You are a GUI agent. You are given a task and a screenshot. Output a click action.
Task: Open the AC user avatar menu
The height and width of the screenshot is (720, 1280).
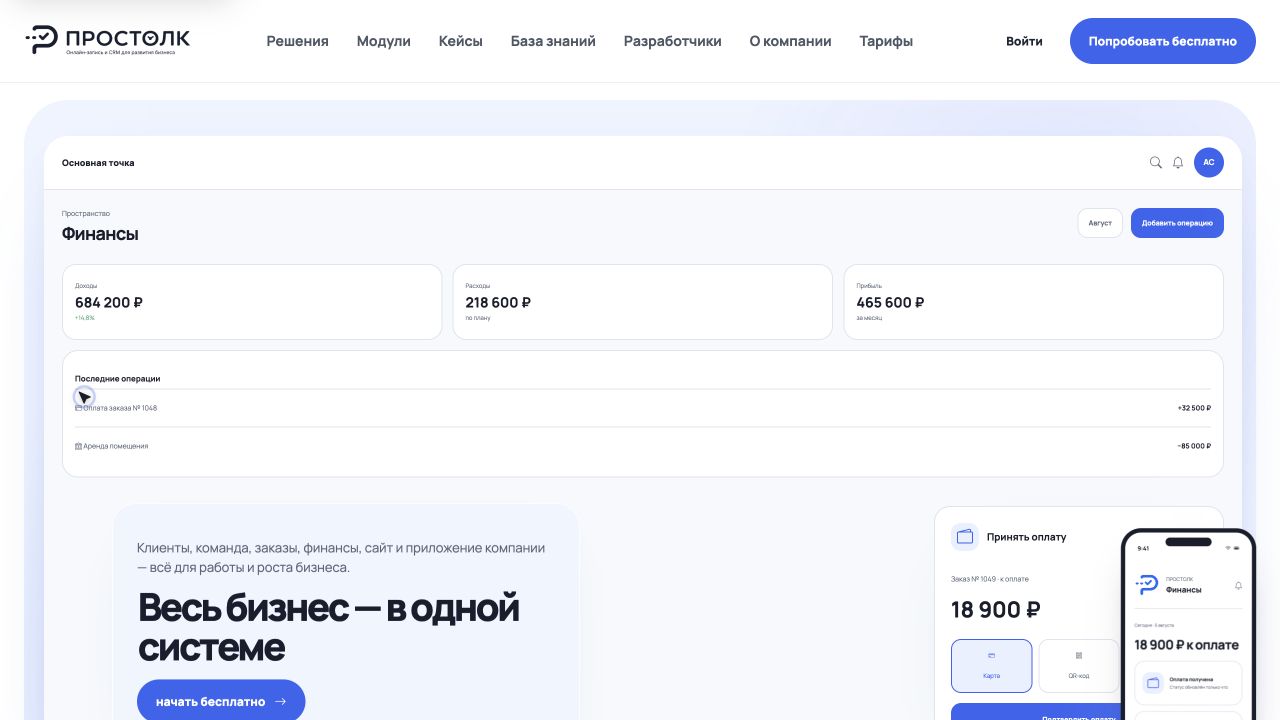point(1209,162)
